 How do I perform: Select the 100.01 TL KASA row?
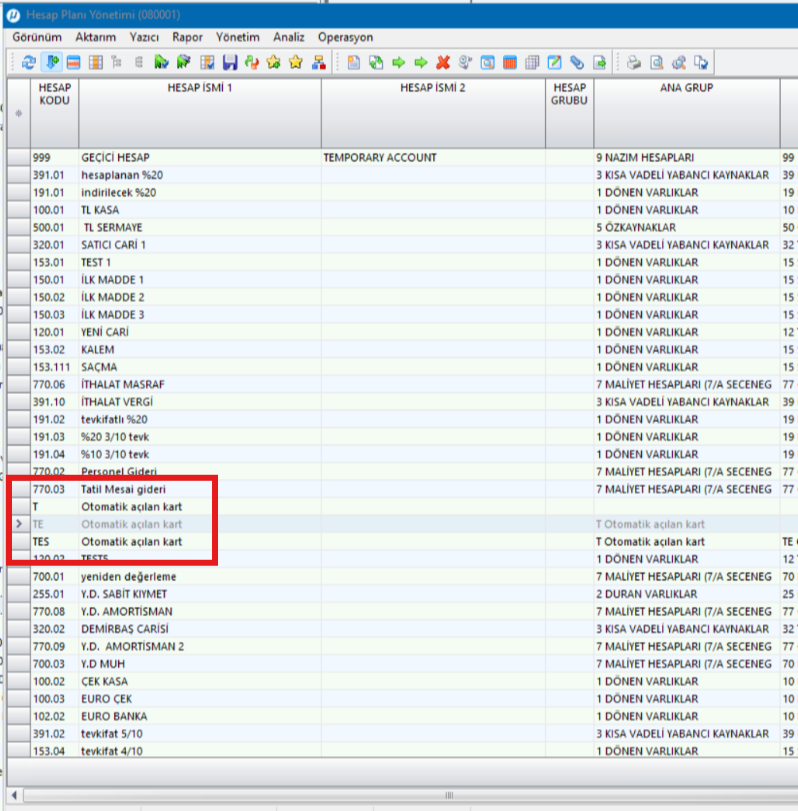402,210
